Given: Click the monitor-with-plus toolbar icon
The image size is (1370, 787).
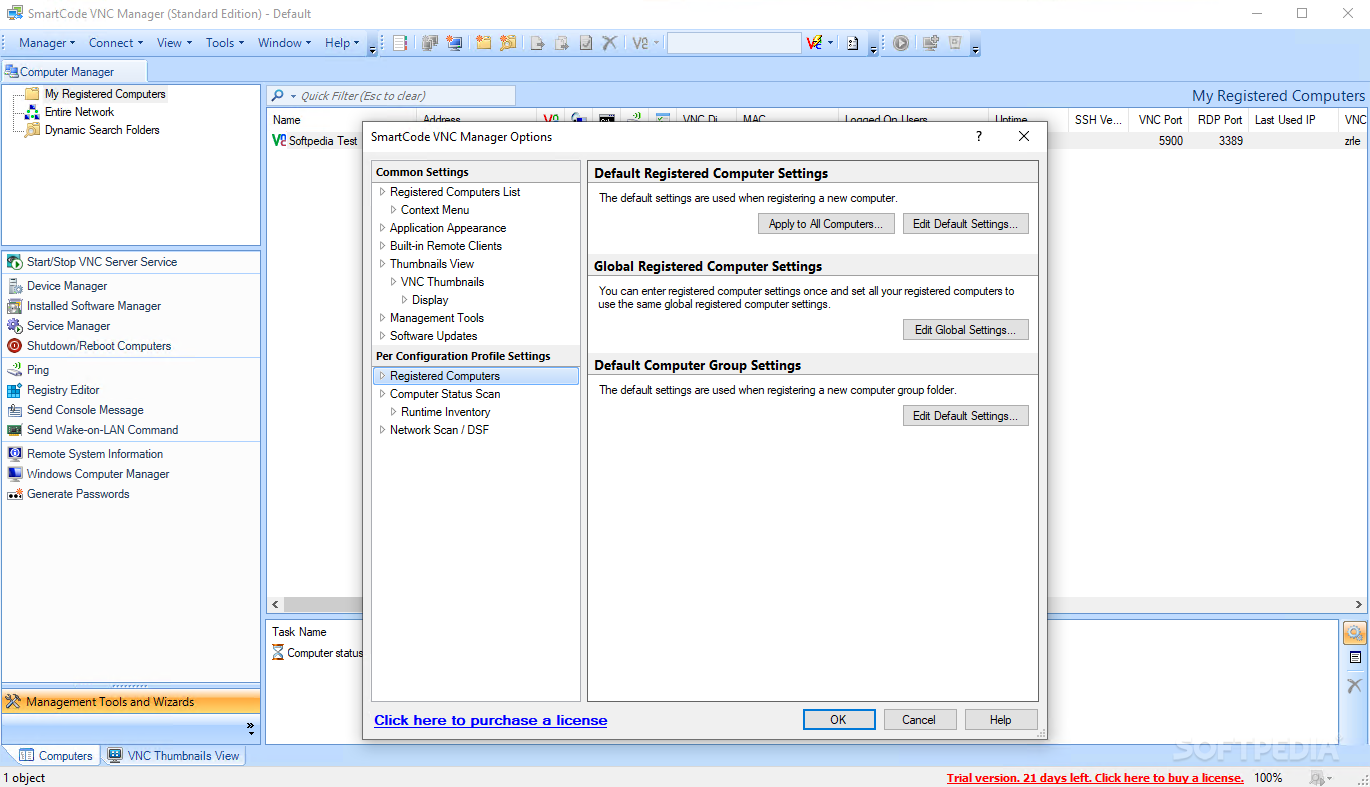Looking at the screenshot, I should (x=931, y=43).
